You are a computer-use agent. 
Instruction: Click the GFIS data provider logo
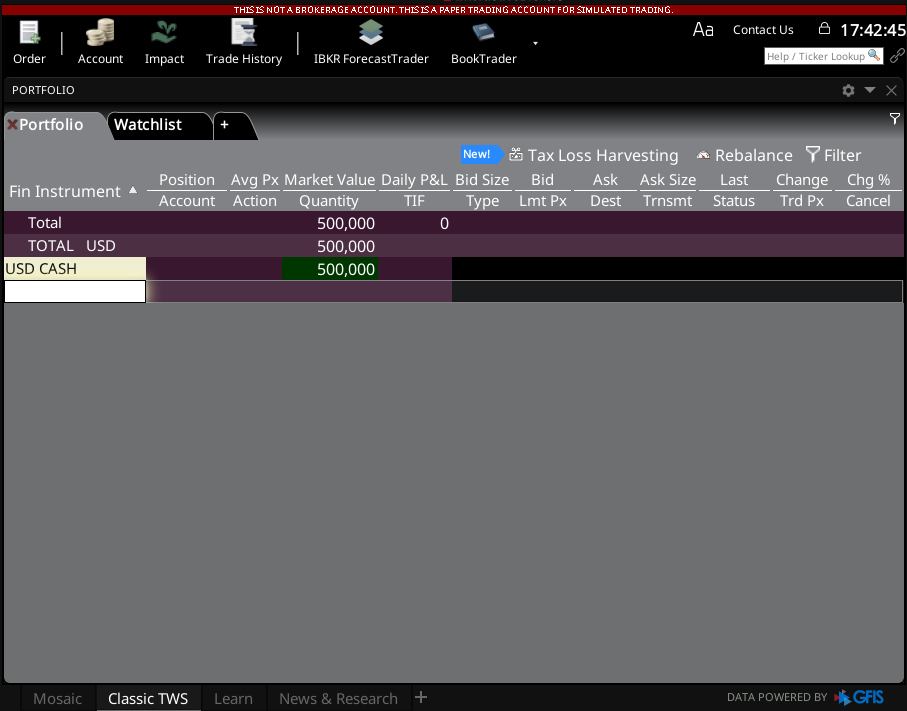859,697
